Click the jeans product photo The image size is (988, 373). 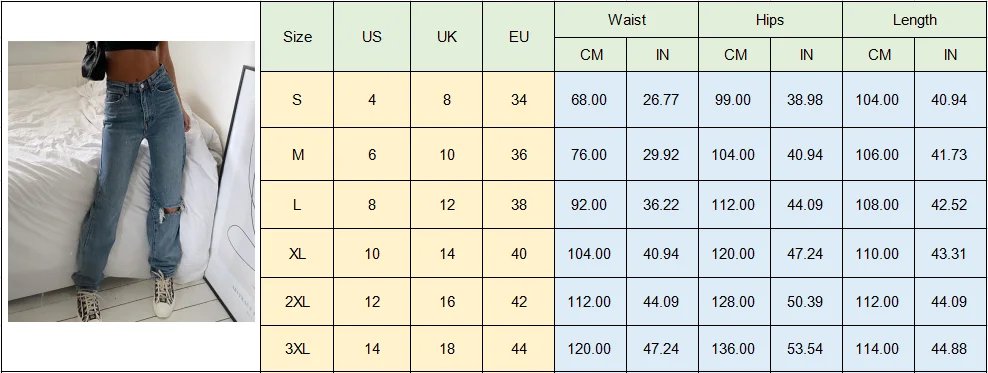click(x=132, y=181)
